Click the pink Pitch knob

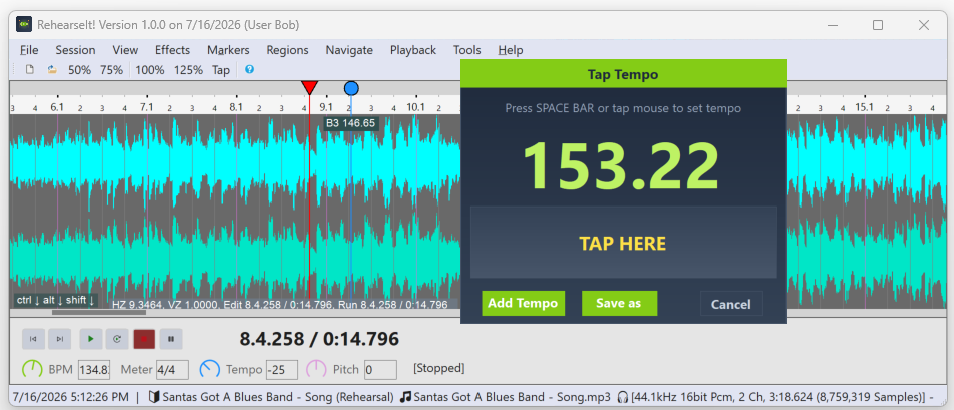coord(316,369)
